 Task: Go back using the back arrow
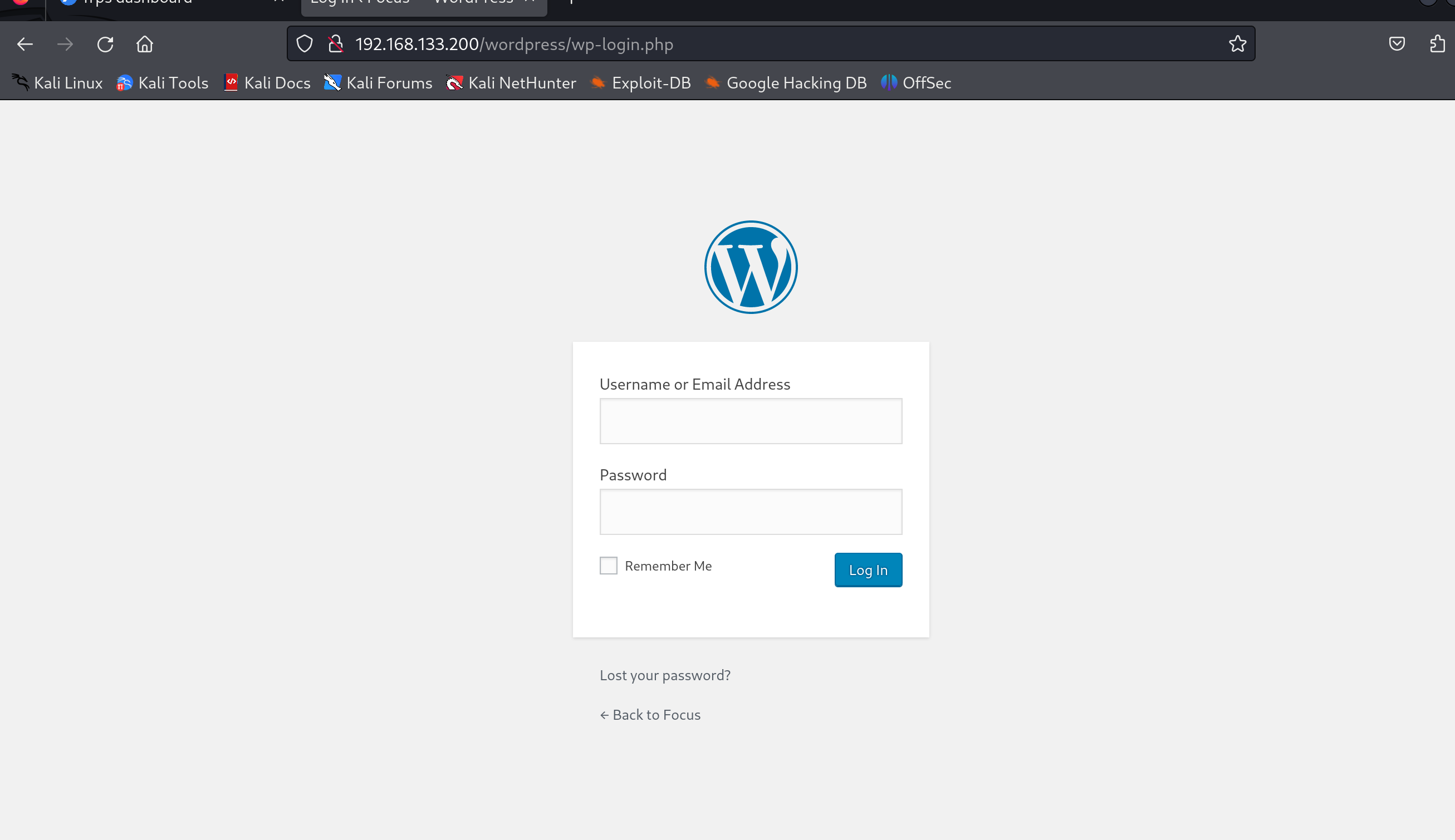click(25, 44)
